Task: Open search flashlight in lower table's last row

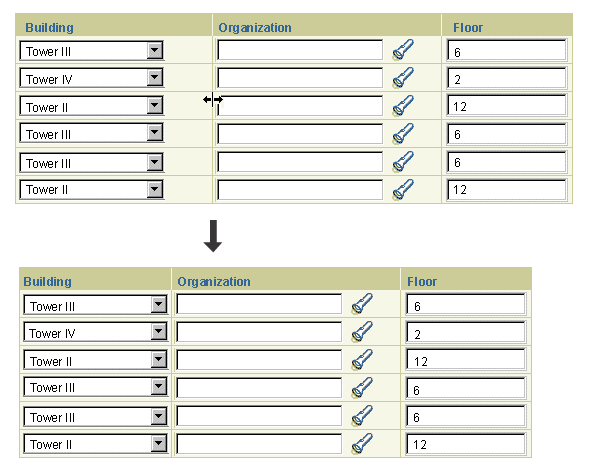Action: click(x=362, y=443)
